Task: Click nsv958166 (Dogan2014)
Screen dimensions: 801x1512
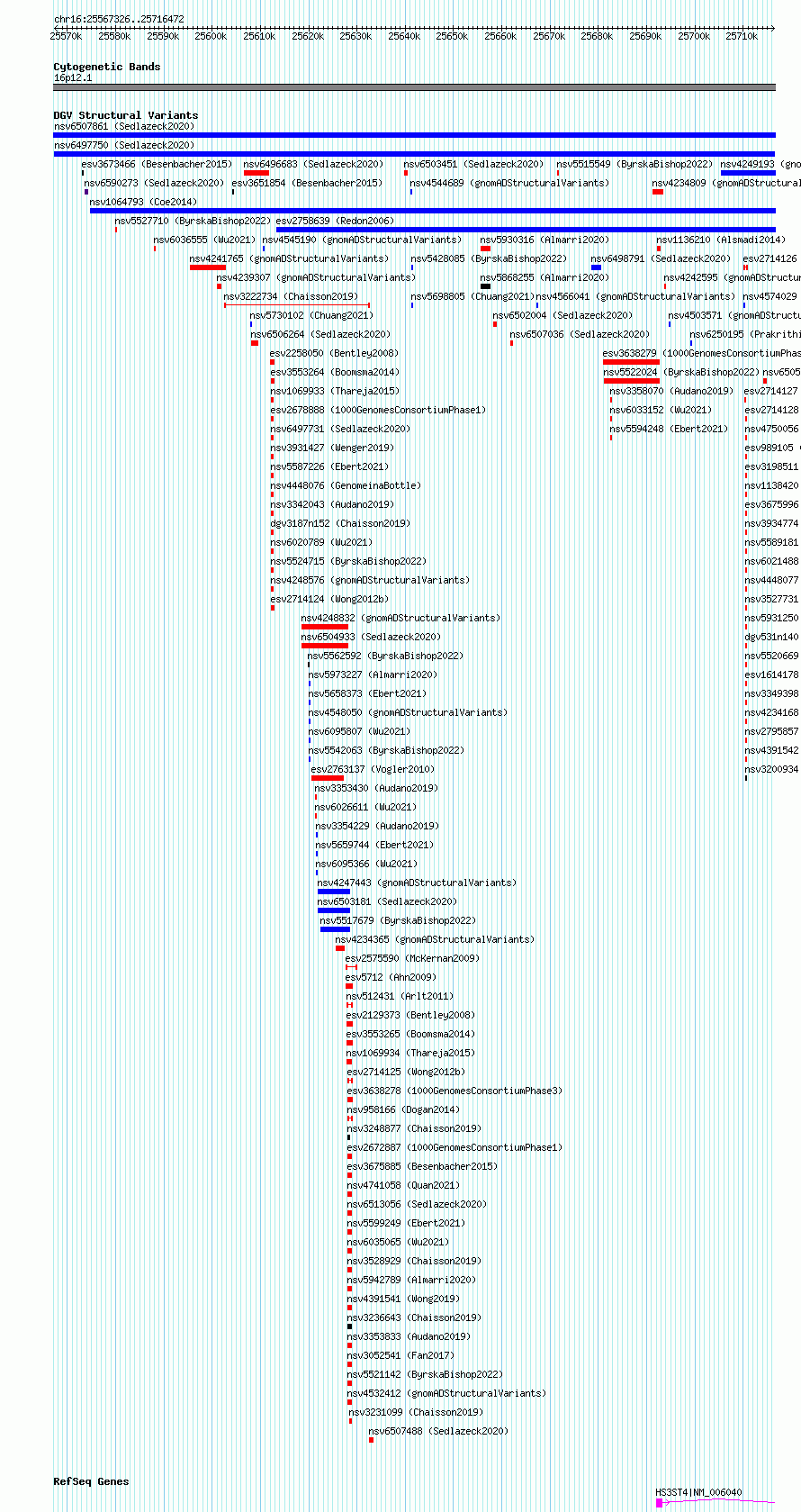Action: click(403, 1109)
